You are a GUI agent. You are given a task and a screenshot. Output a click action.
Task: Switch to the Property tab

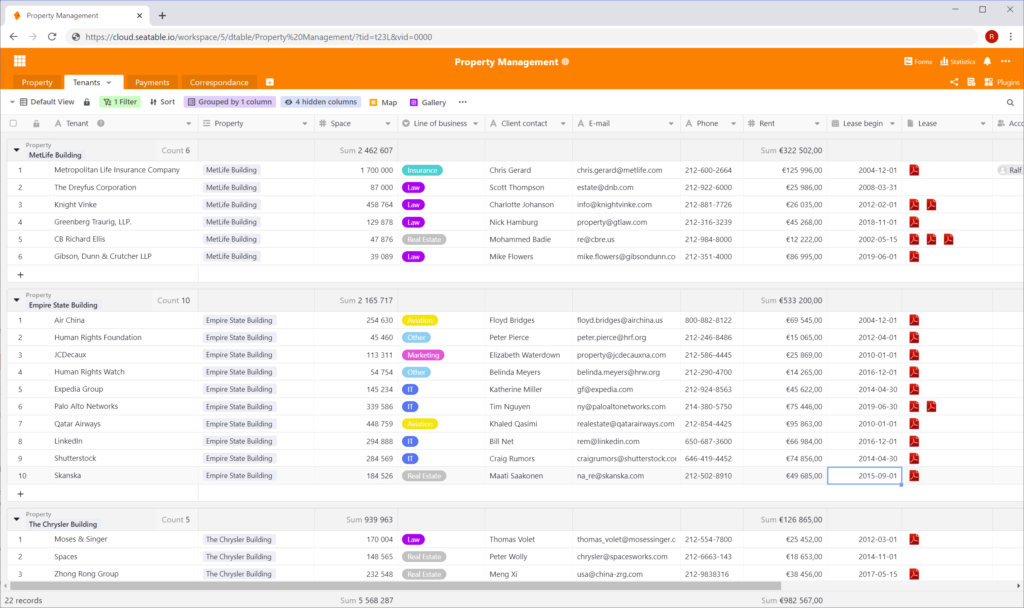[x=37, y=82]
